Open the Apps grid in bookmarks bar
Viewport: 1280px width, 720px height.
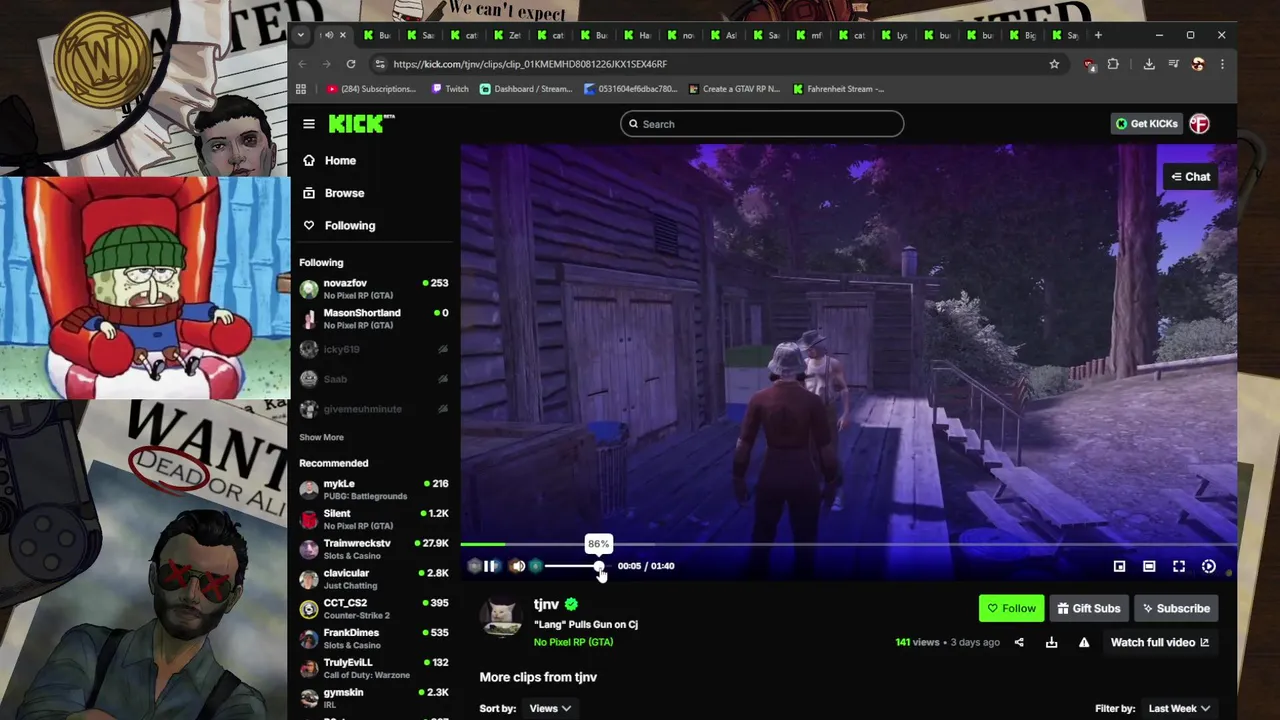(301, 89)
